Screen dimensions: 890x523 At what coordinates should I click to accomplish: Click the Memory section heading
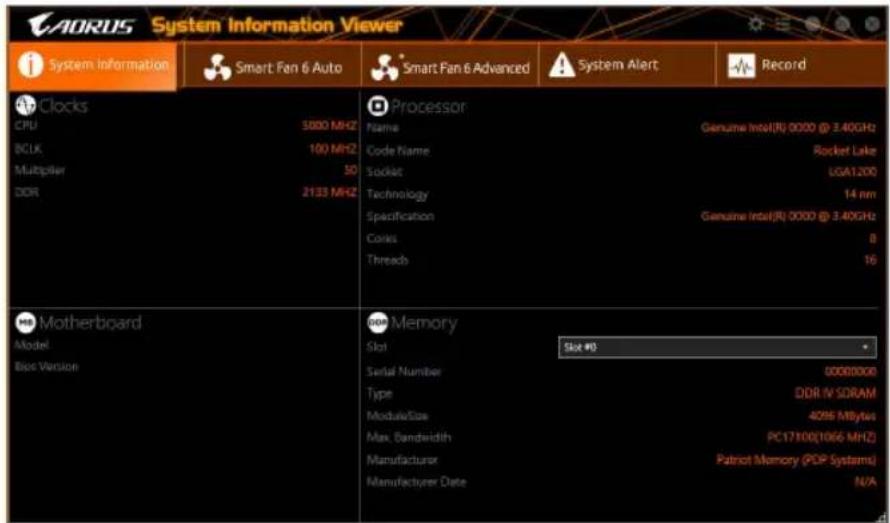(x=424, y=323)
